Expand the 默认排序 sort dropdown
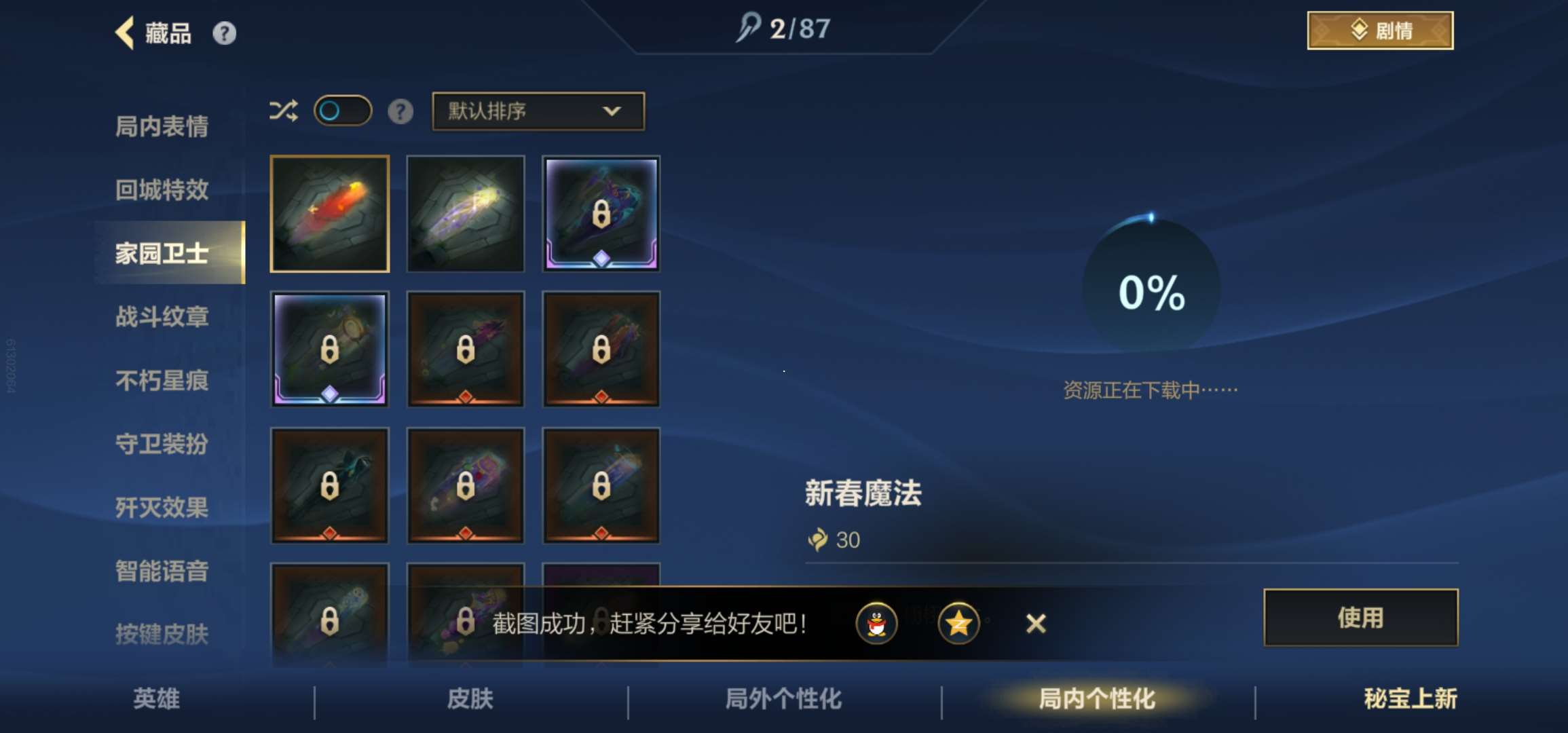This screenshot has width=1568, height=733. [538, 111]
